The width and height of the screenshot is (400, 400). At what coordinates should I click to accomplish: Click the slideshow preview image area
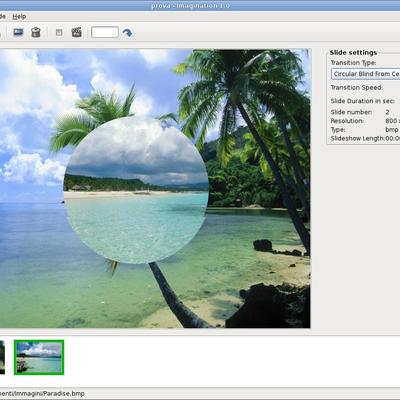coord(155,188)
